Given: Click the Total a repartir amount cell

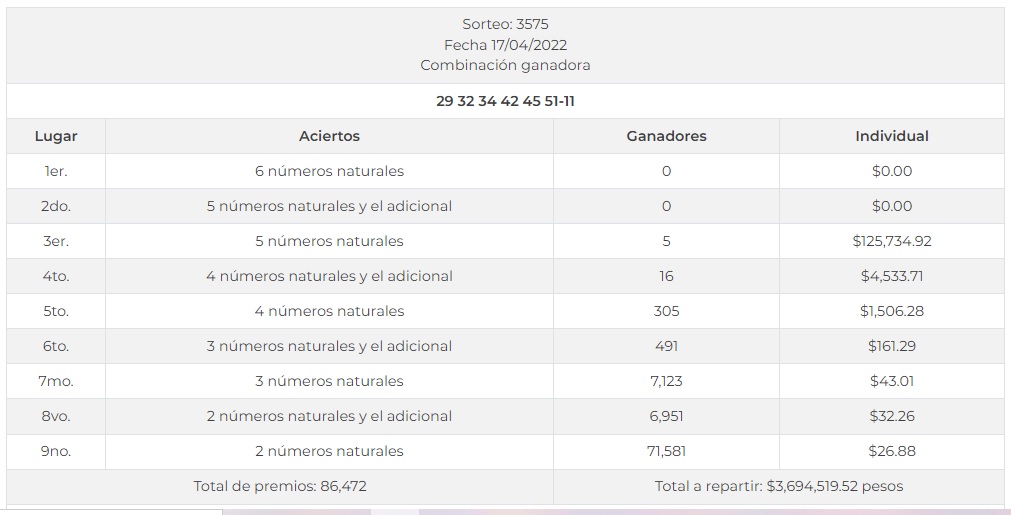Looking at the screenshot, I should click(x=779, y=486).
